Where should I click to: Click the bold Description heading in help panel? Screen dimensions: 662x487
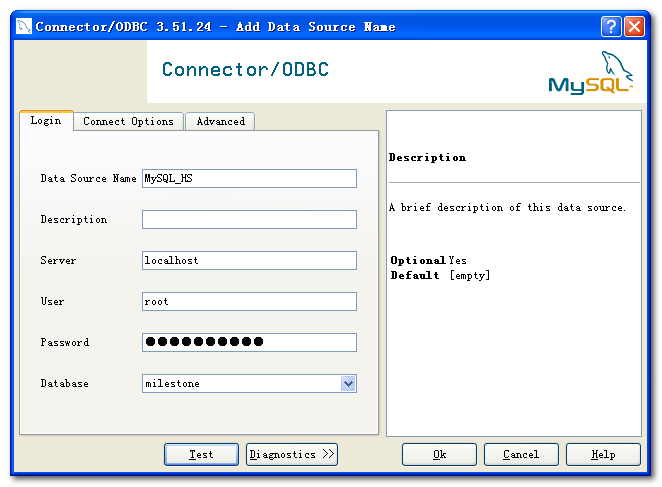(427, 158)
